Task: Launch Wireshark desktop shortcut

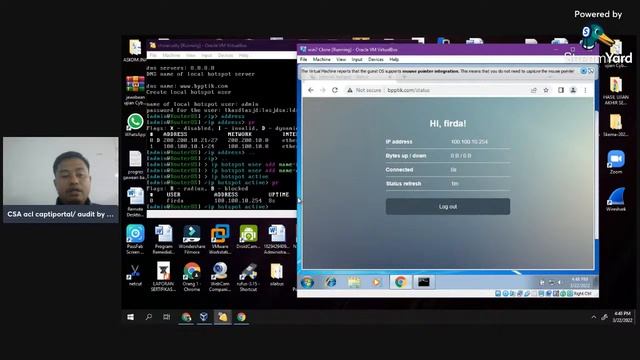Action: pos(616,199)
